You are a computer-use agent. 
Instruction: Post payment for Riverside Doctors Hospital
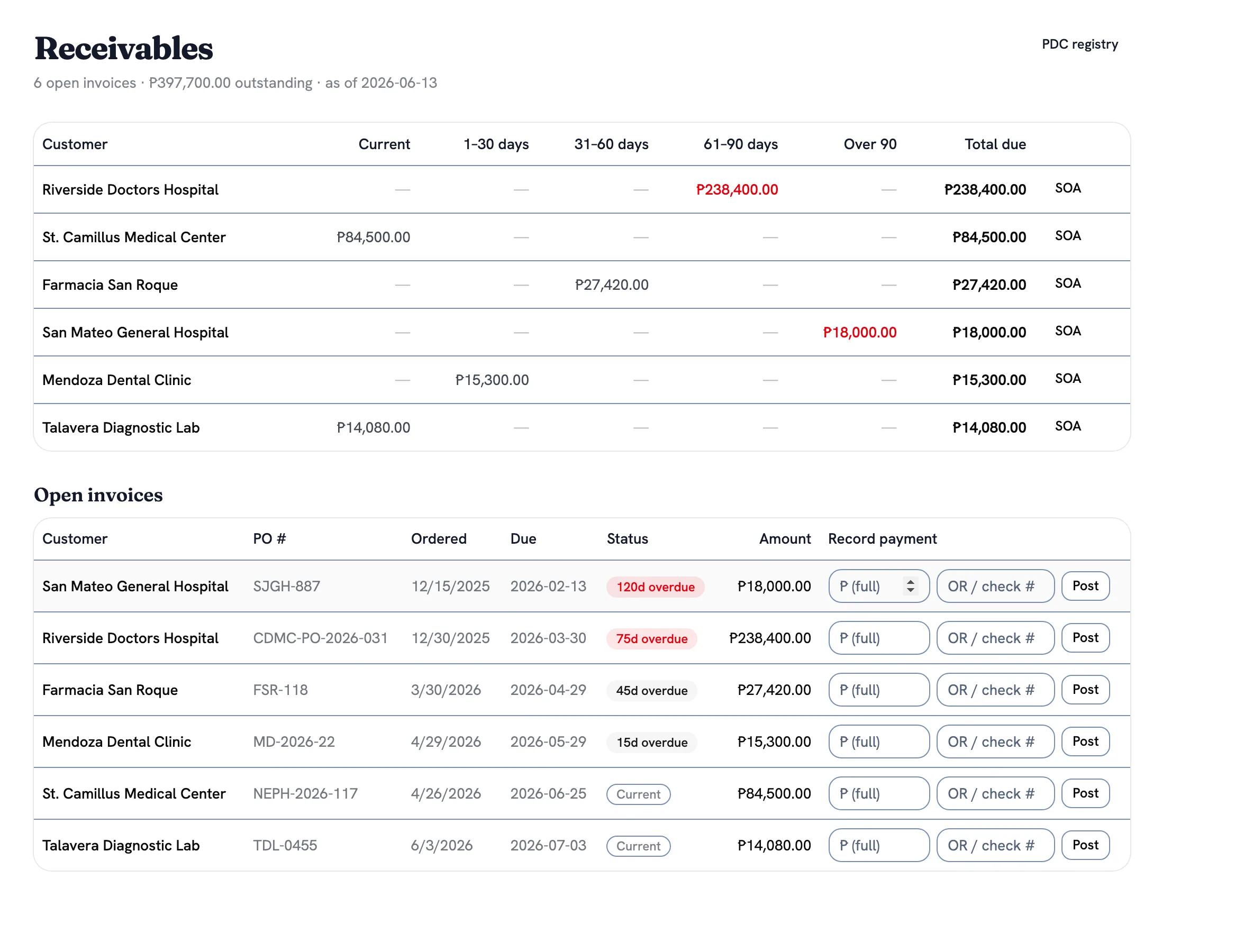pyautogui.click(x=1085, y=637)
